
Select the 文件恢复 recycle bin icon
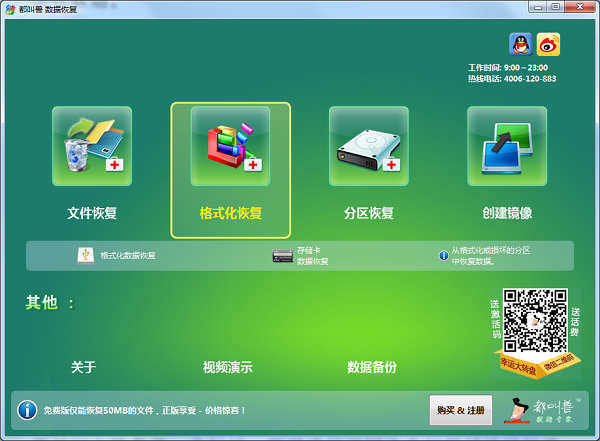(92, 146)
